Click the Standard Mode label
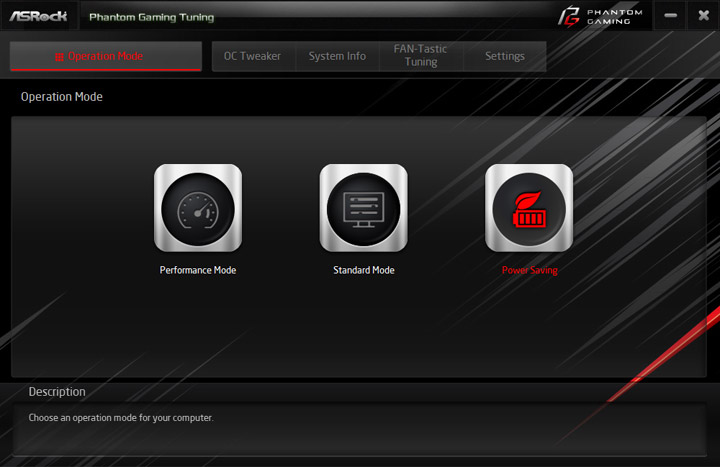The image size is (720, 467). pos(364,270)
